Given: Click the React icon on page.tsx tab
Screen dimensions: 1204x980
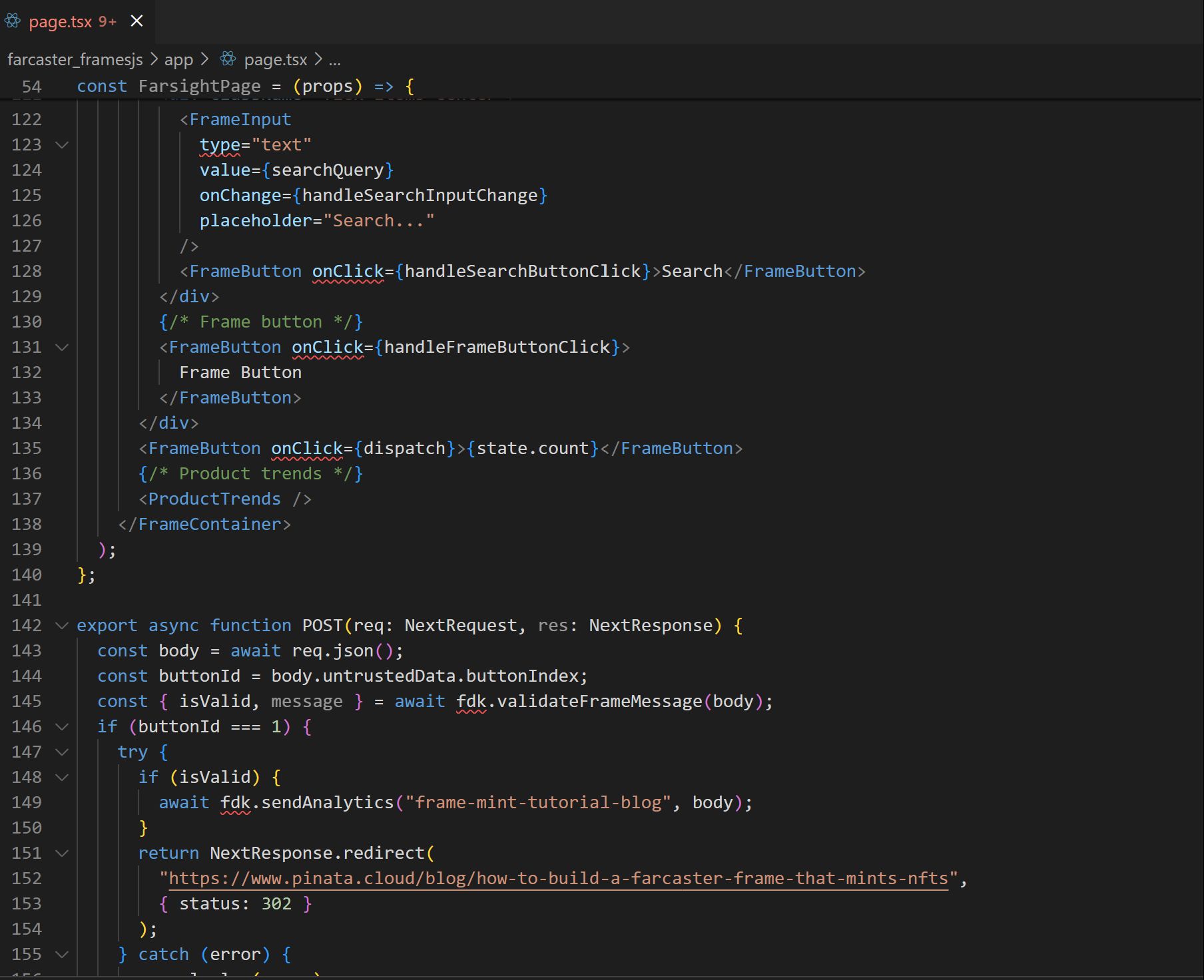Looking at the screenshot, I should click(13, 21).
